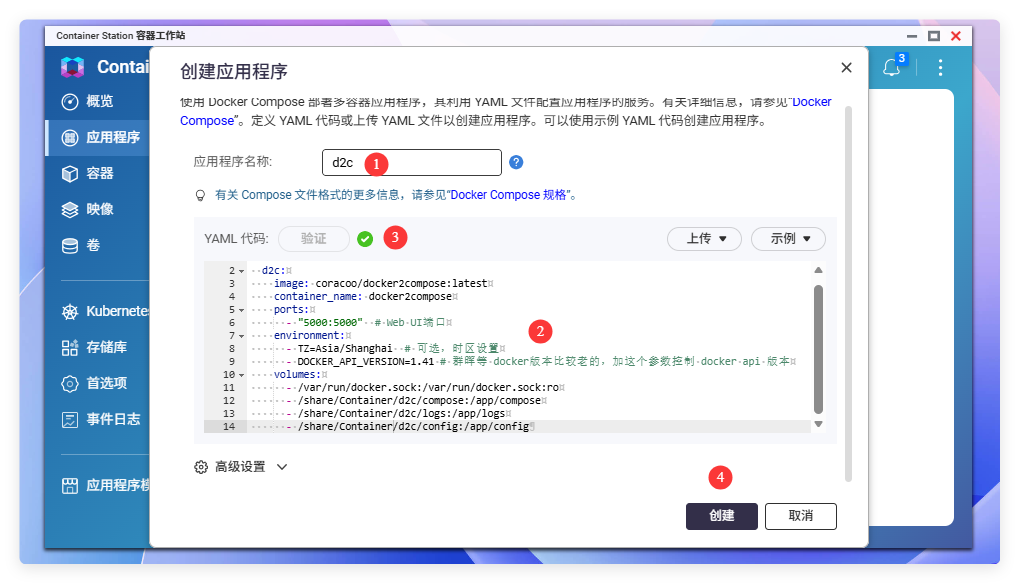Viewport: 1019px width, 583px height.
Task: Open the 事件日志 event log icon
Action: 70,420
